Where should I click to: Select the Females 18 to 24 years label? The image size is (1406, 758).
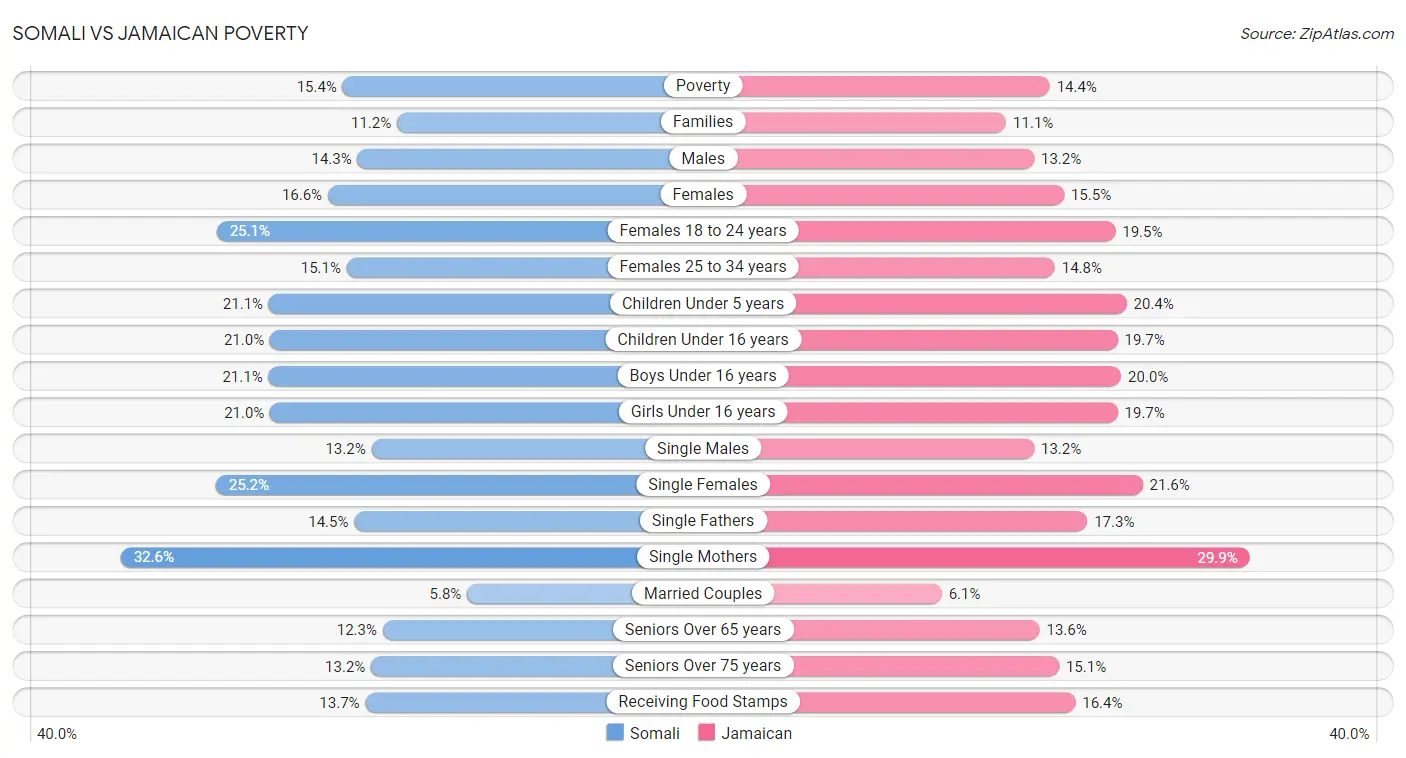[x=703, y=231]
